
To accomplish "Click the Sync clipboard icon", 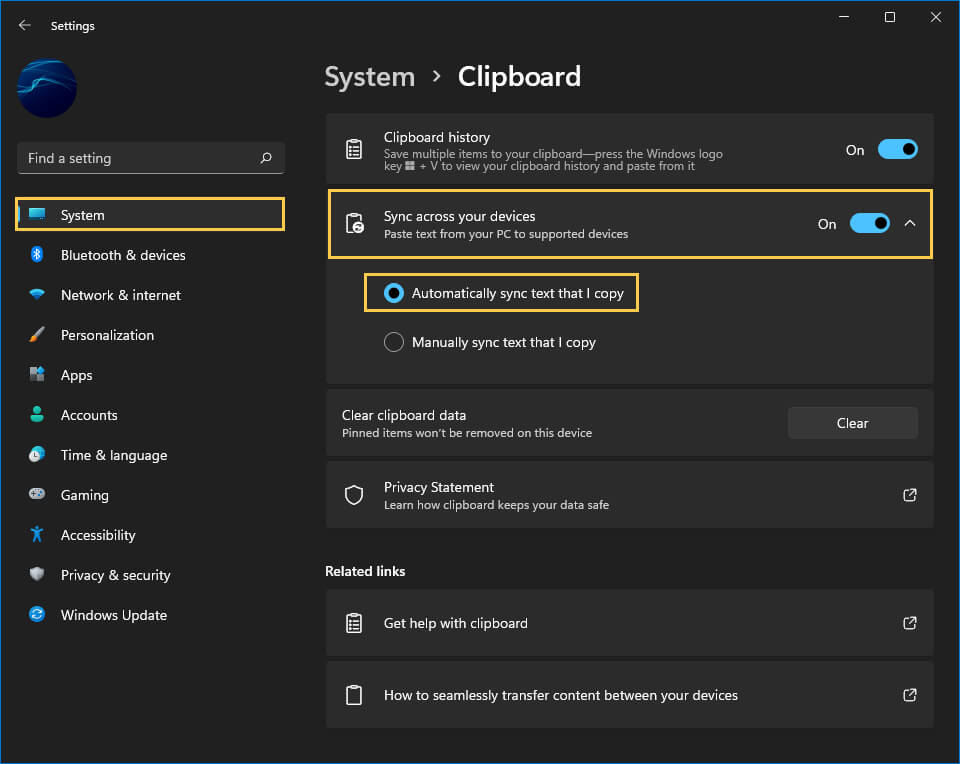I will pos(354,223).
